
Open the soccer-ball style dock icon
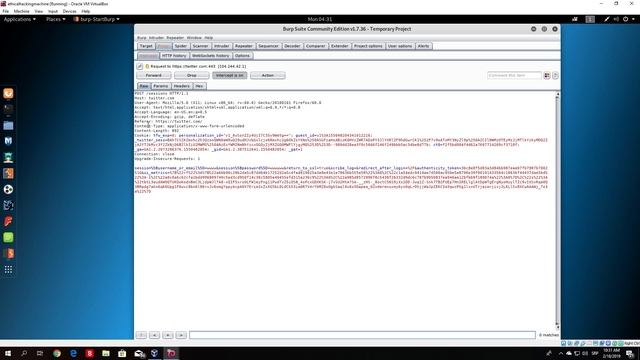click(x=8, y=189)
